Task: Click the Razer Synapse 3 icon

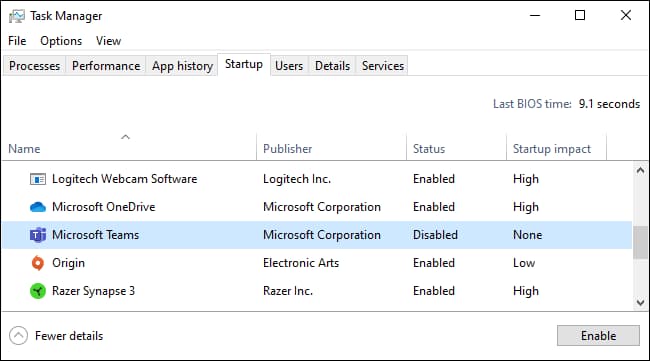Action: [38, 291]
